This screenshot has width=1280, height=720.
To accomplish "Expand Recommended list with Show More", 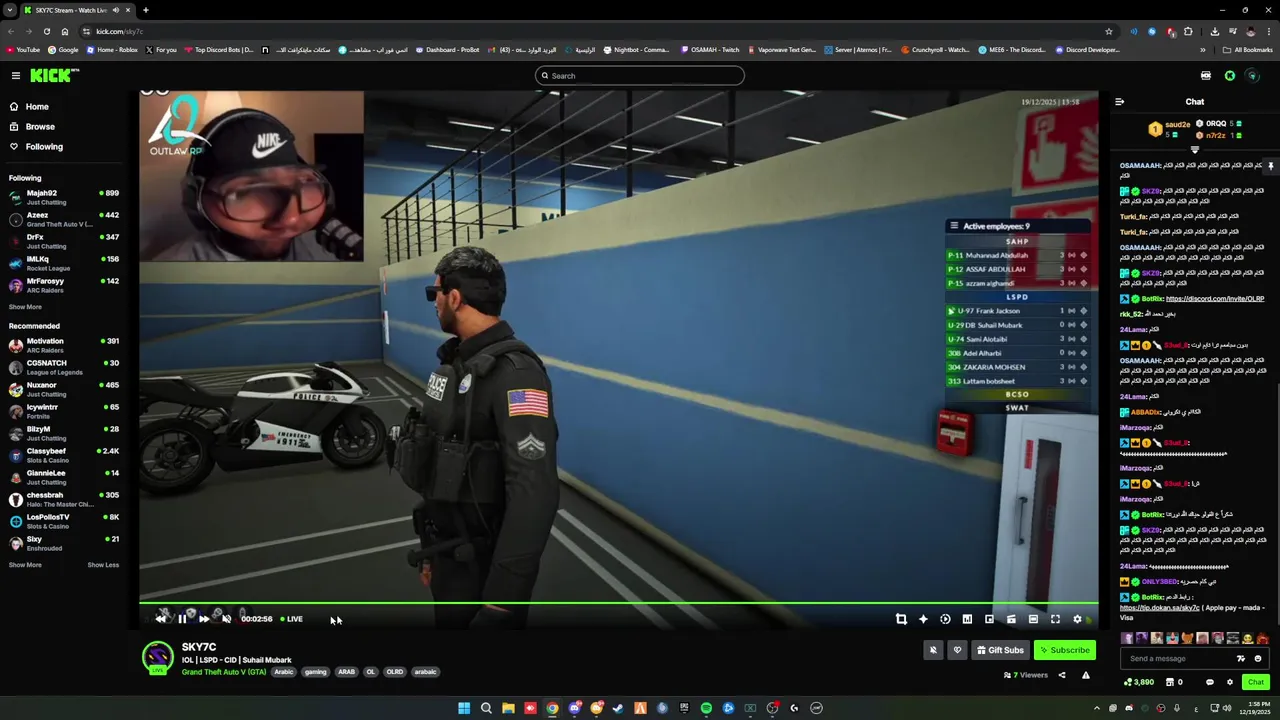I will pos(25,565).
